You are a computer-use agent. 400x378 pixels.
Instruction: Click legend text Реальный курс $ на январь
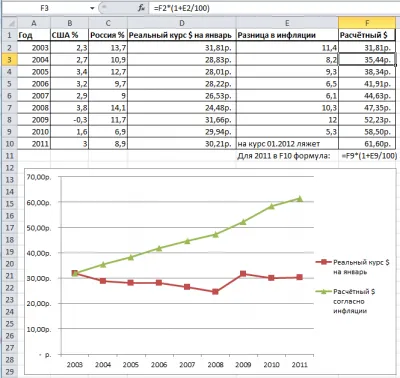pos(361,267)
